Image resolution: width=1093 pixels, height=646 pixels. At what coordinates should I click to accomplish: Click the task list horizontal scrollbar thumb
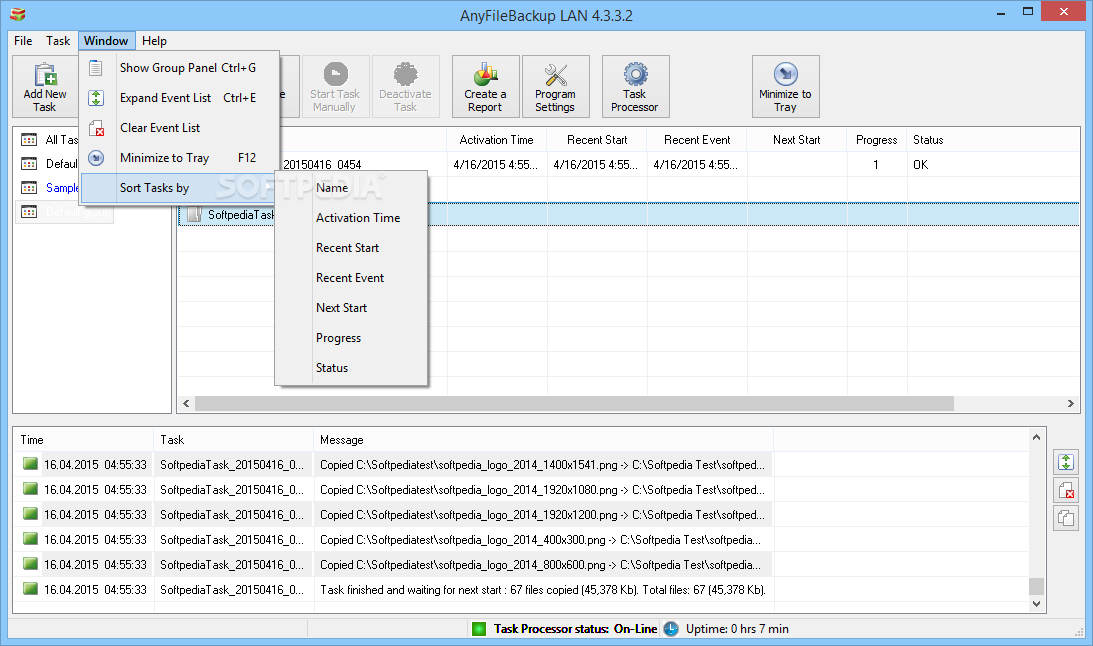click(x=574, y=403)
